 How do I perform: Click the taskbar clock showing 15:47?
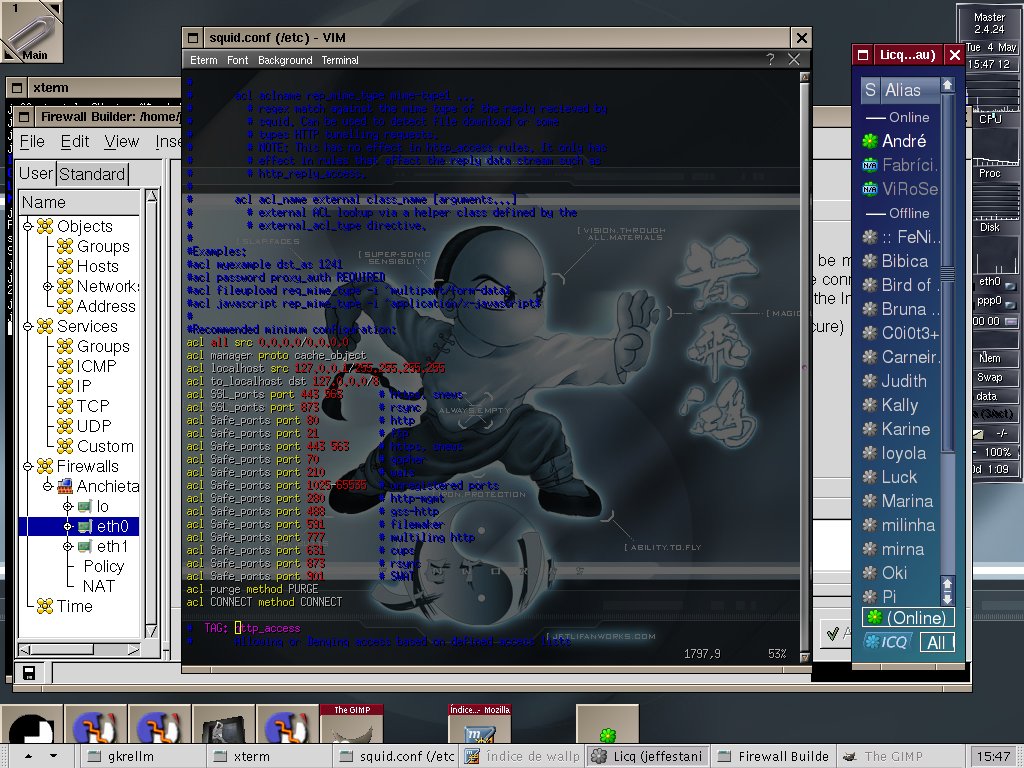coord(993,756)
